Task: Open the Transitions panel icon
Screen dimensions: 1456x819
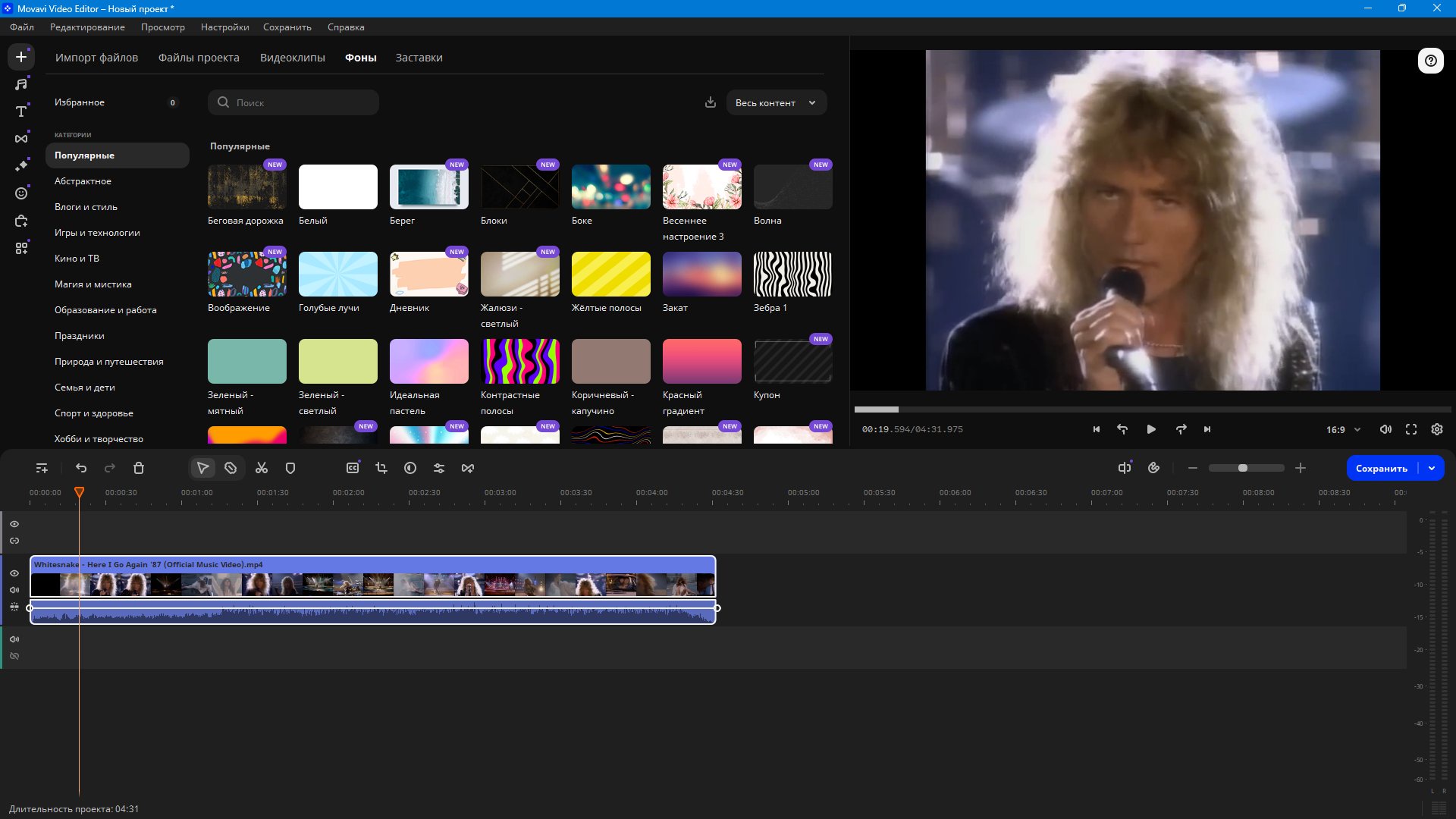Action: click(21, 139)
